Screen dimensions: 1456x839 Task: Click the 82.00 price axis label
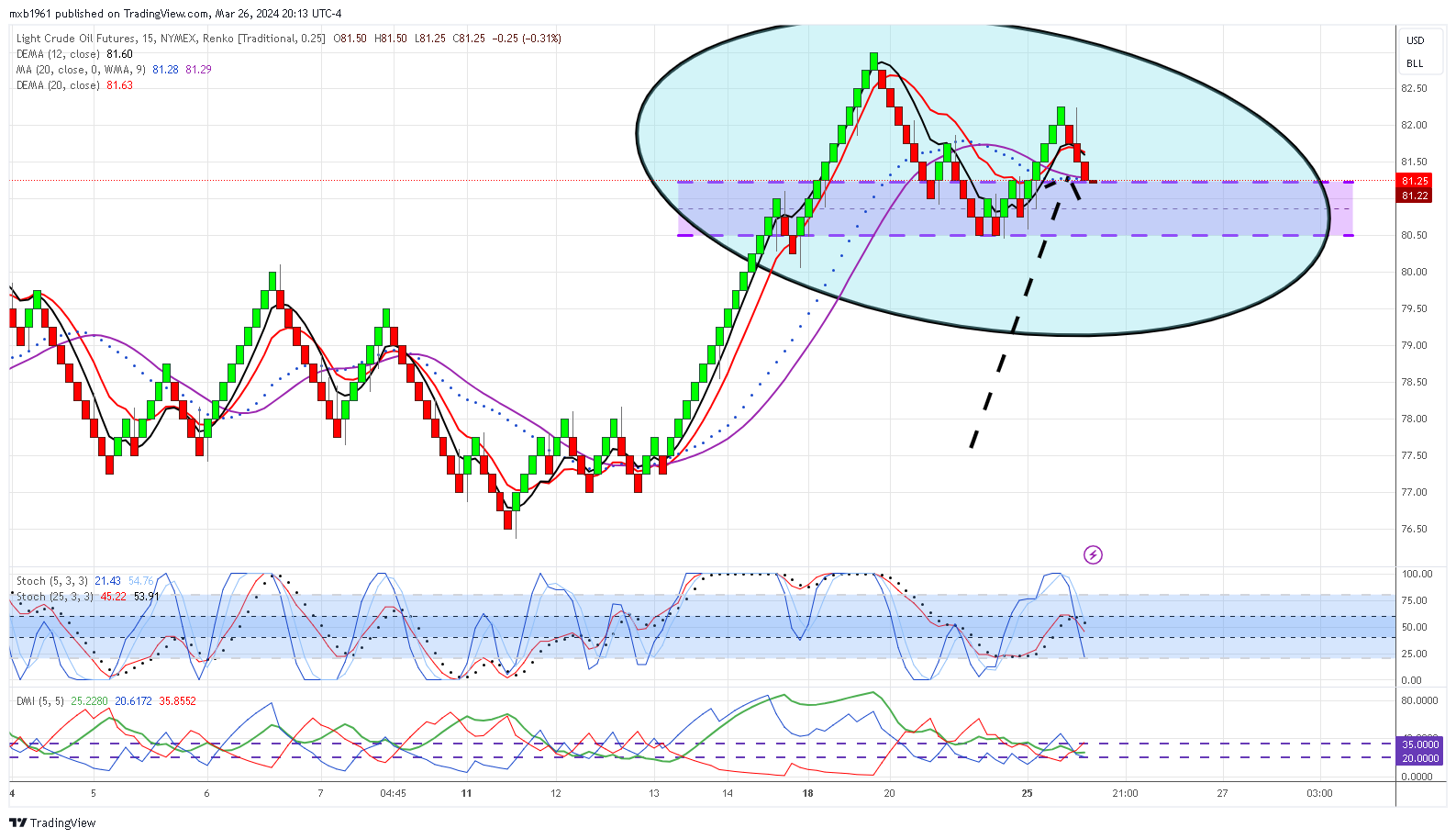point(1414,125)
